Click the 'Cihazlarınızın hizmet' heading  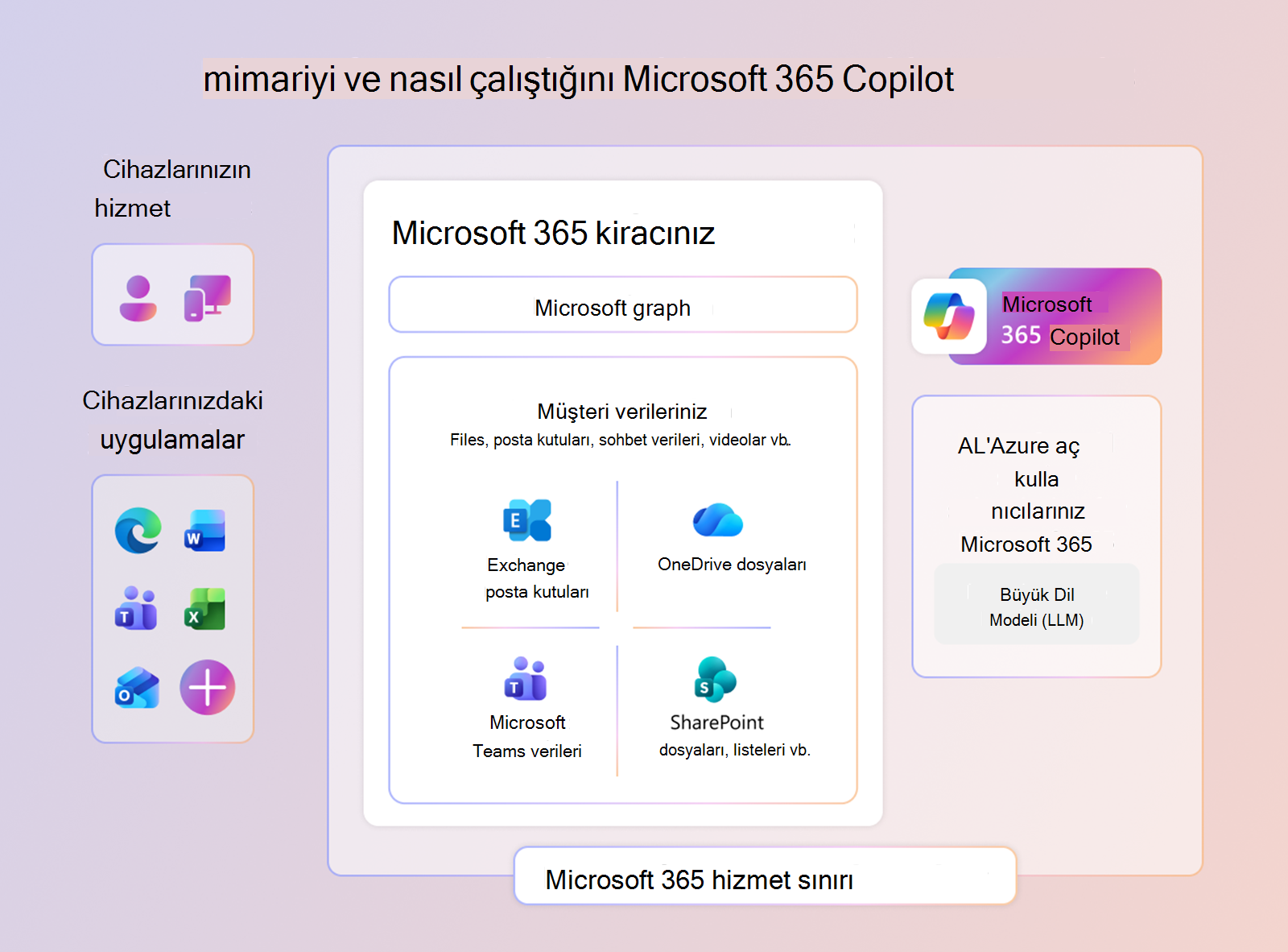coord(172,188)
